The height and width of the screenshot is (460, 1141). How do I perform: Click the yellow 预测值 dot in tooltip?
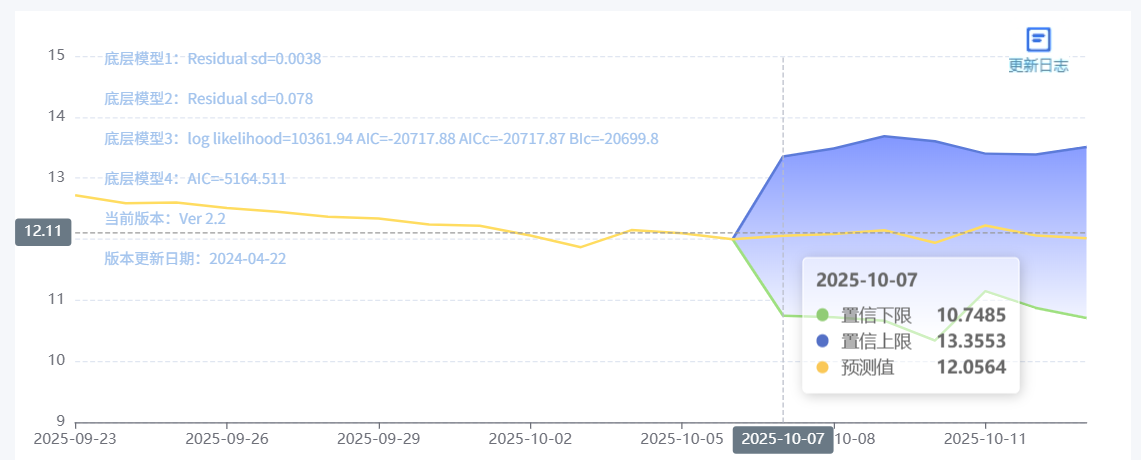point(823,367)
